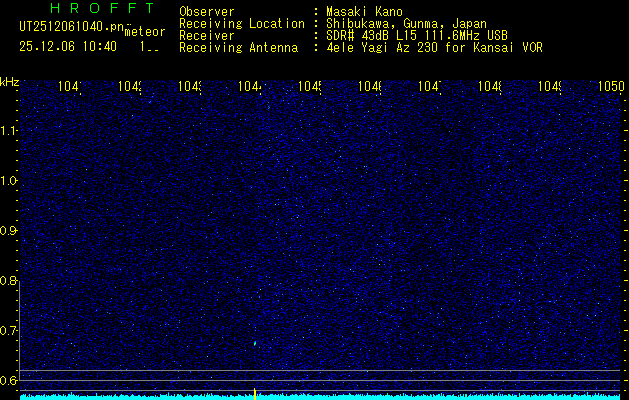This screenshot has width=629, height=400.
Task: Select the UT2512061040 filename label
Action: pos(70,27)
